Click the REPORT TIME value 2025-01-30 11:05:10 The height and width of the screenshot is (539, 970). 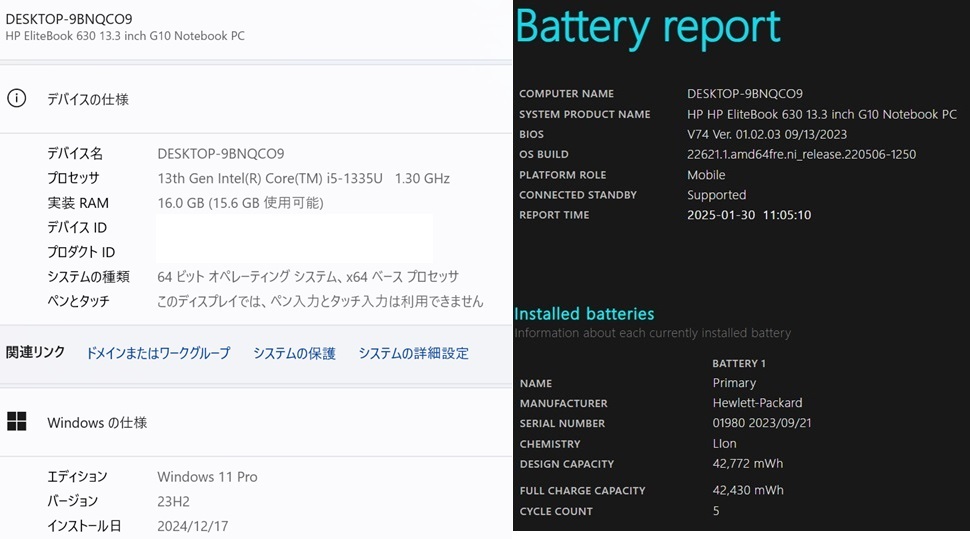[749, 215]
